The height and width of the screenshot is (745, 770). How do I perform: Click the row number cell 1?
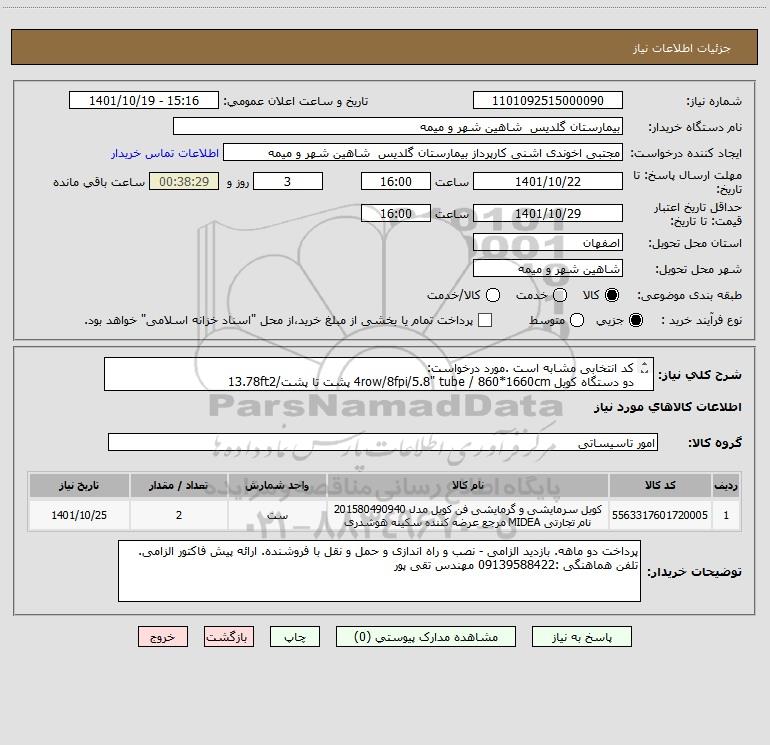[726, 515]
